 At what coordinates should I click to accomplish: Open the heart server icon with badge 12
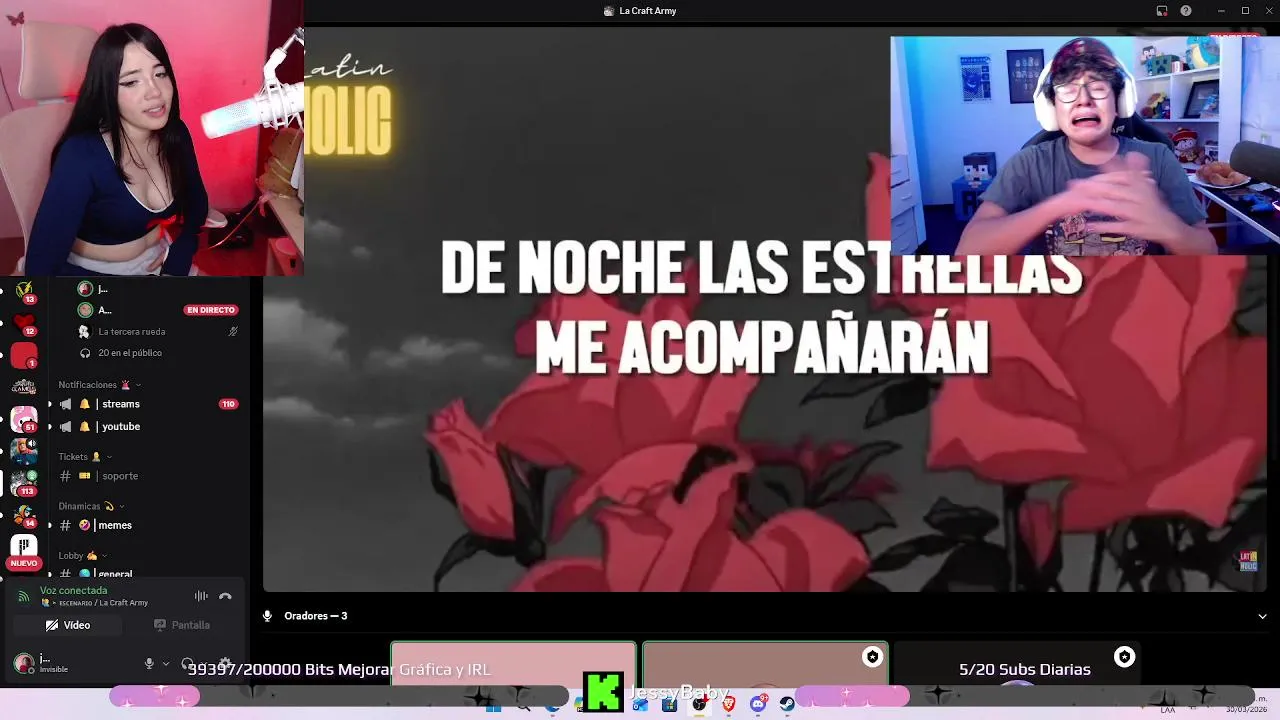(24, 323)
